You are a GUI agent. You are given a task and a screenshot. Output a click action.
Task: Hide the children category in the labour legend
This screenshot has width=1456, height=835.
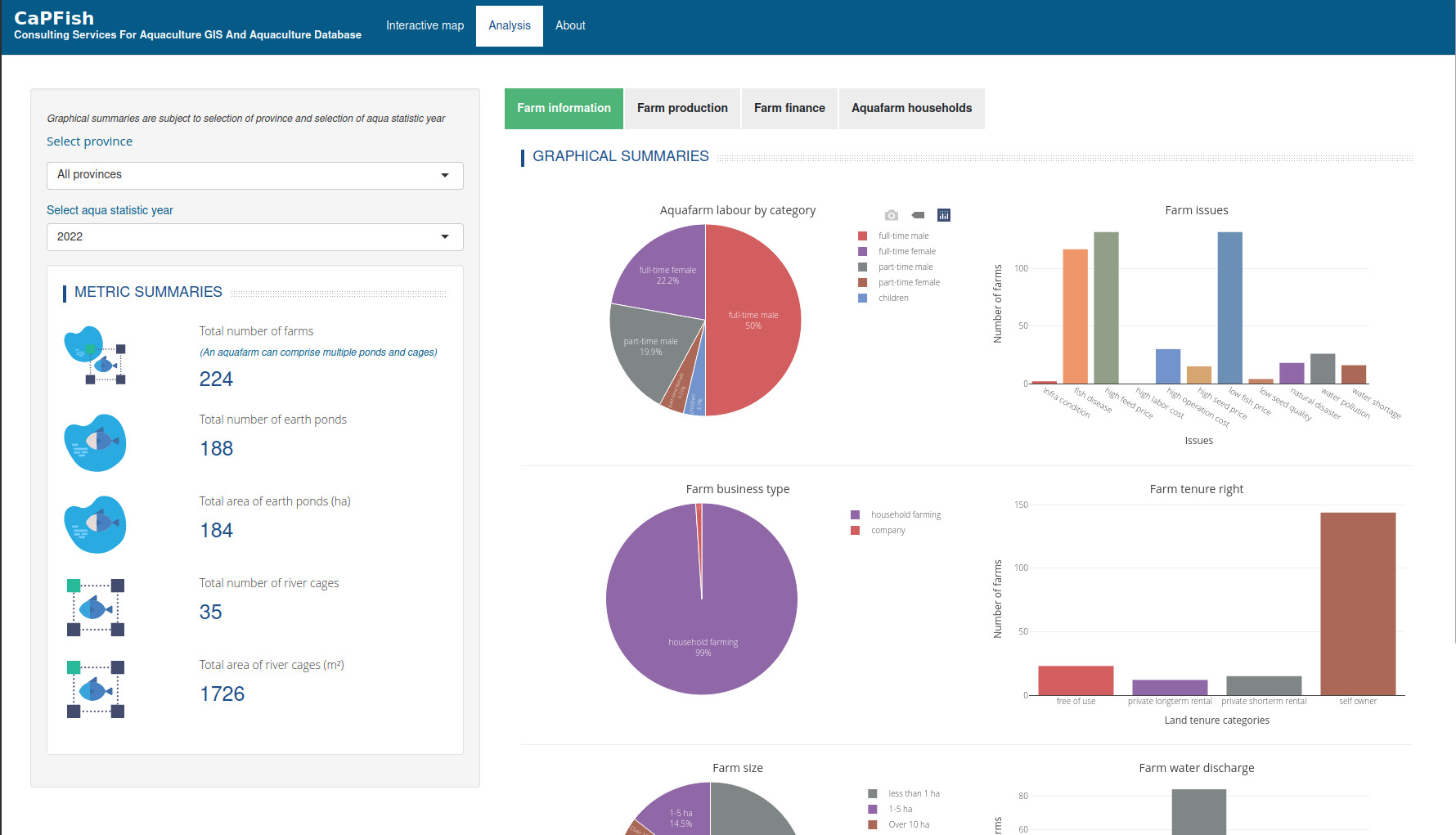tap(892, 298)
